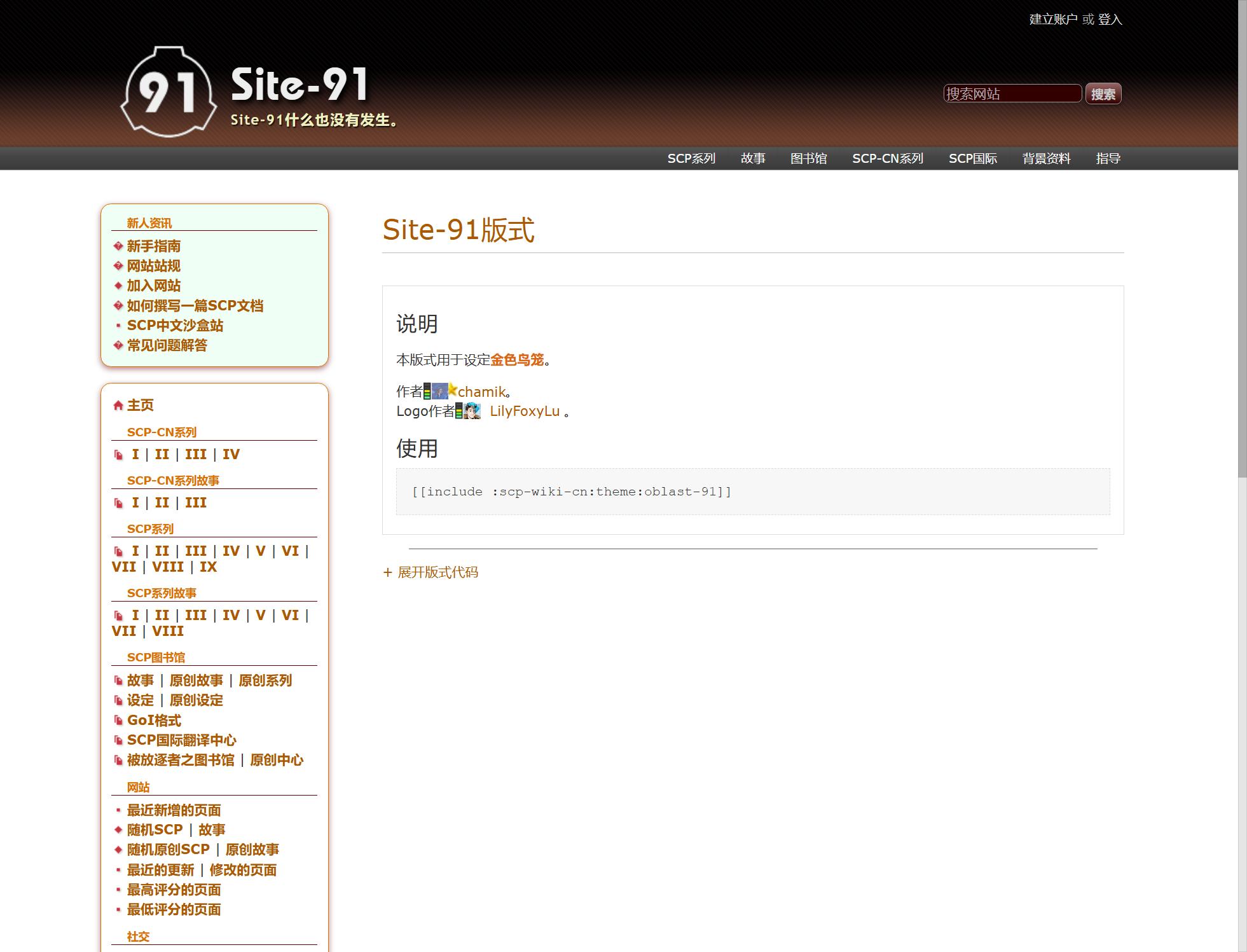Open the 图书馆 navigation menu item
The image size is (1247, 952).
[808, 158]
